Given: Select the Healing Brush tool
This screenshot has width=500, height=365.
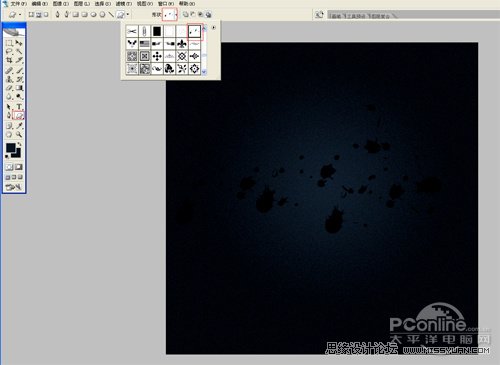Looking at the screenshot, I should pos(9,70).
